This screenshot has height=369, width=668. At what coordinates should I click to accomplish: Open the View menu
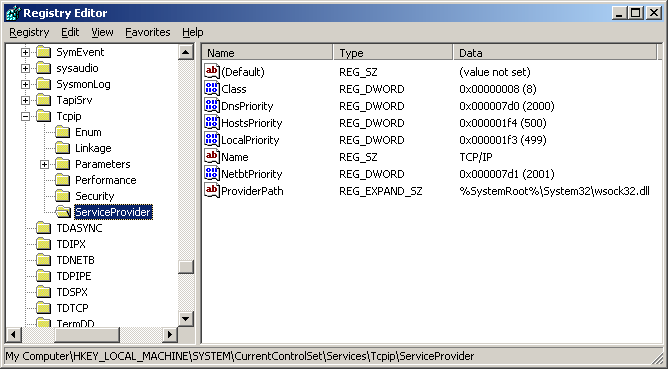click(x=102, y=32)
